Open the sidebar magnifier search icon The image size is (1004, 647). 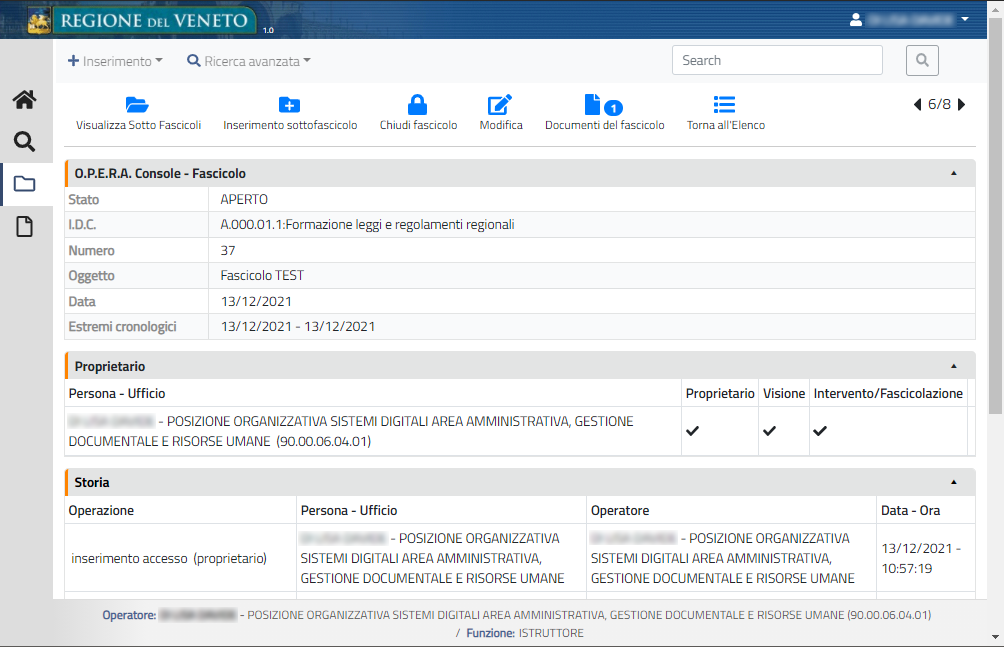pos(24,142)
